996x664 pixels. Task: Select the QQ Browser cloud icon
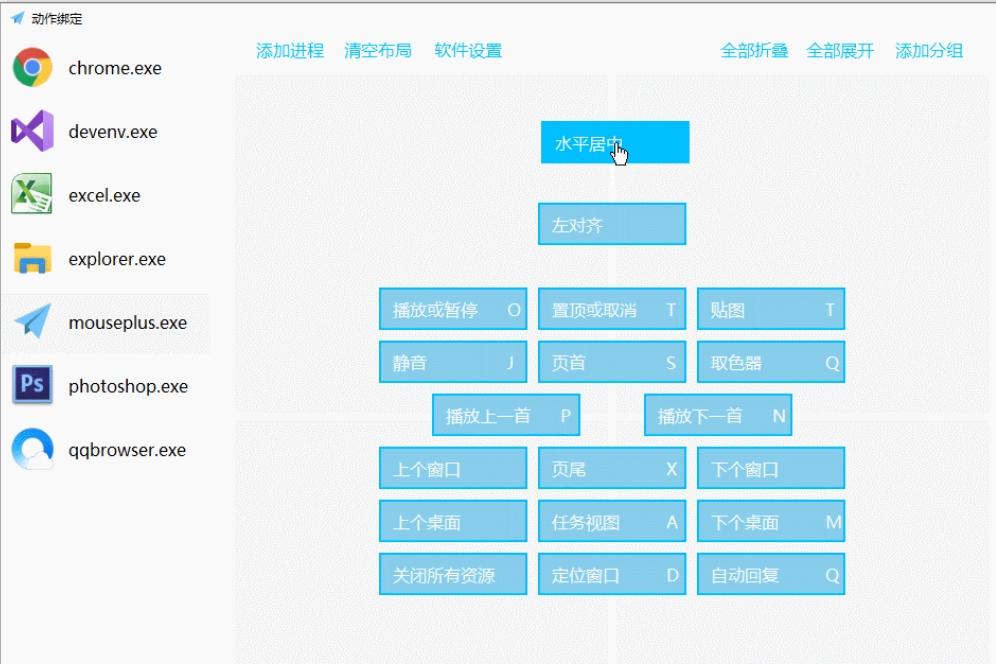click(x=32, y=449)
